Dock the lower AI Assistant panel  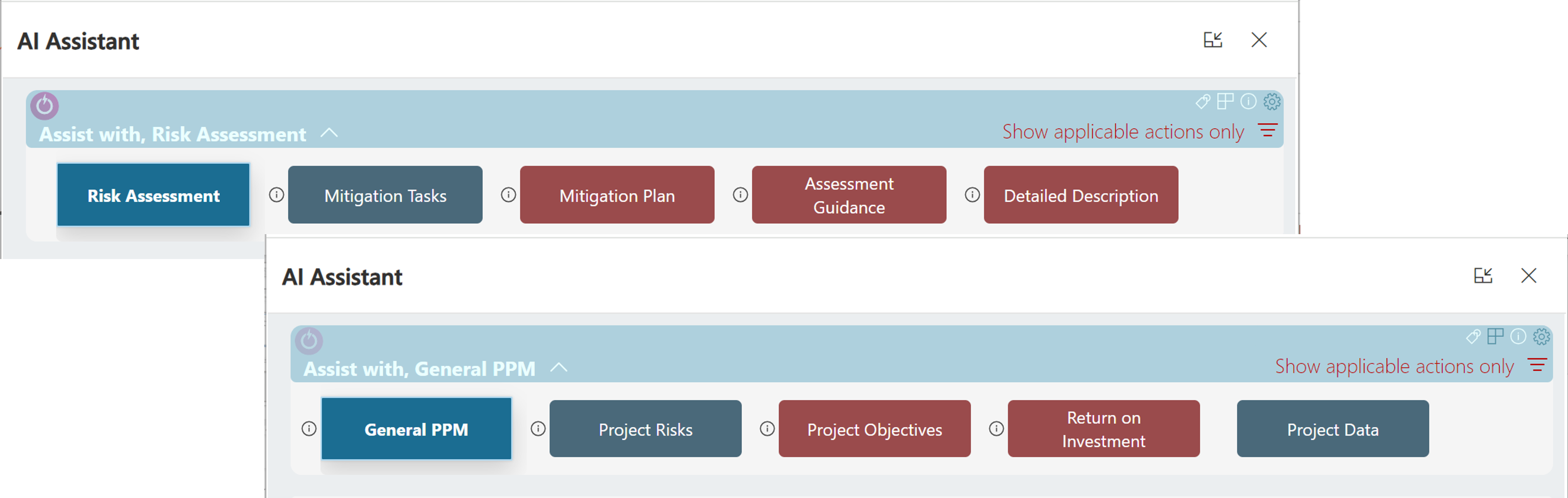point(1483,276)
